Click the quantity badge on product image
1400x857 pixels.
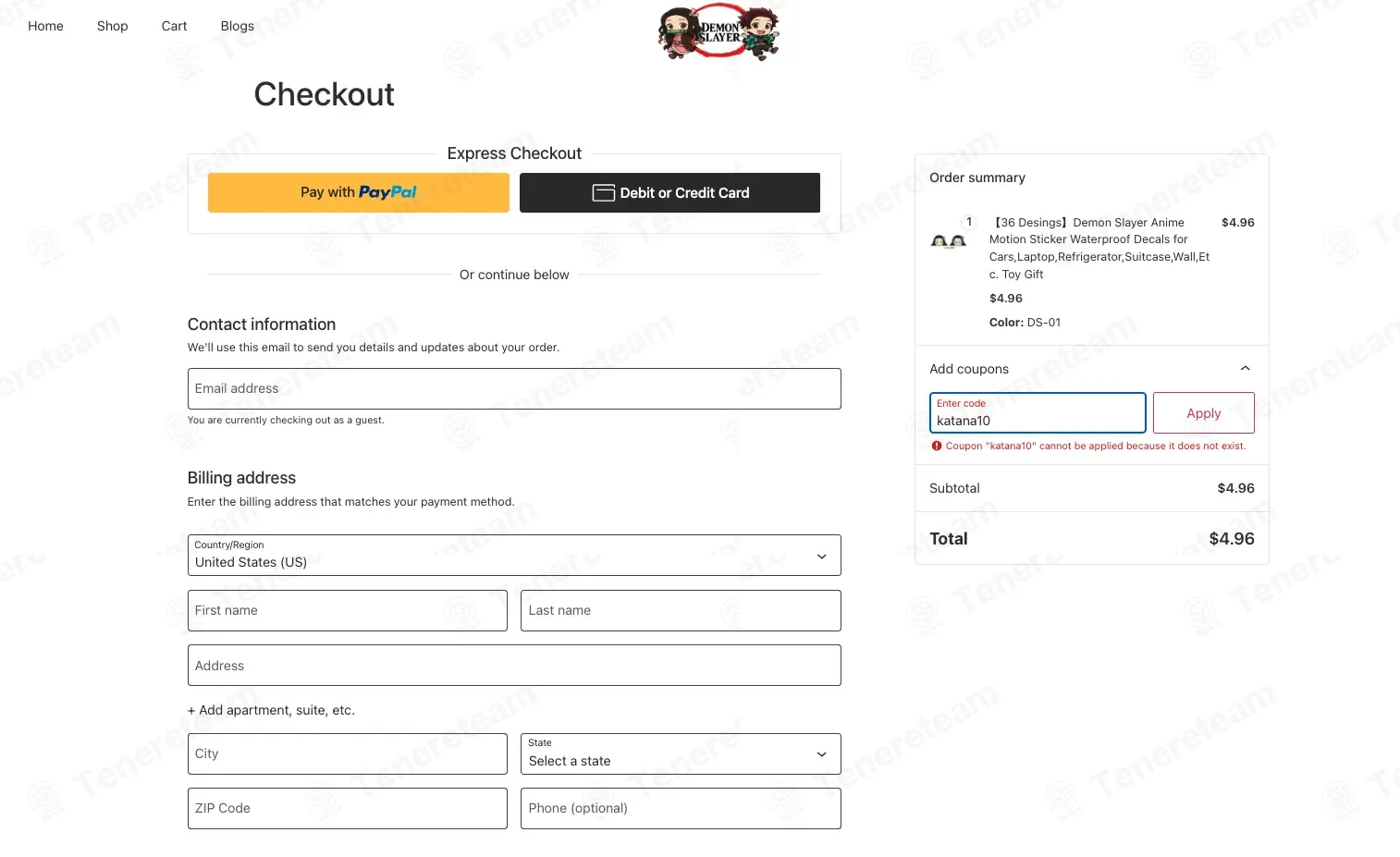point(969,222)
